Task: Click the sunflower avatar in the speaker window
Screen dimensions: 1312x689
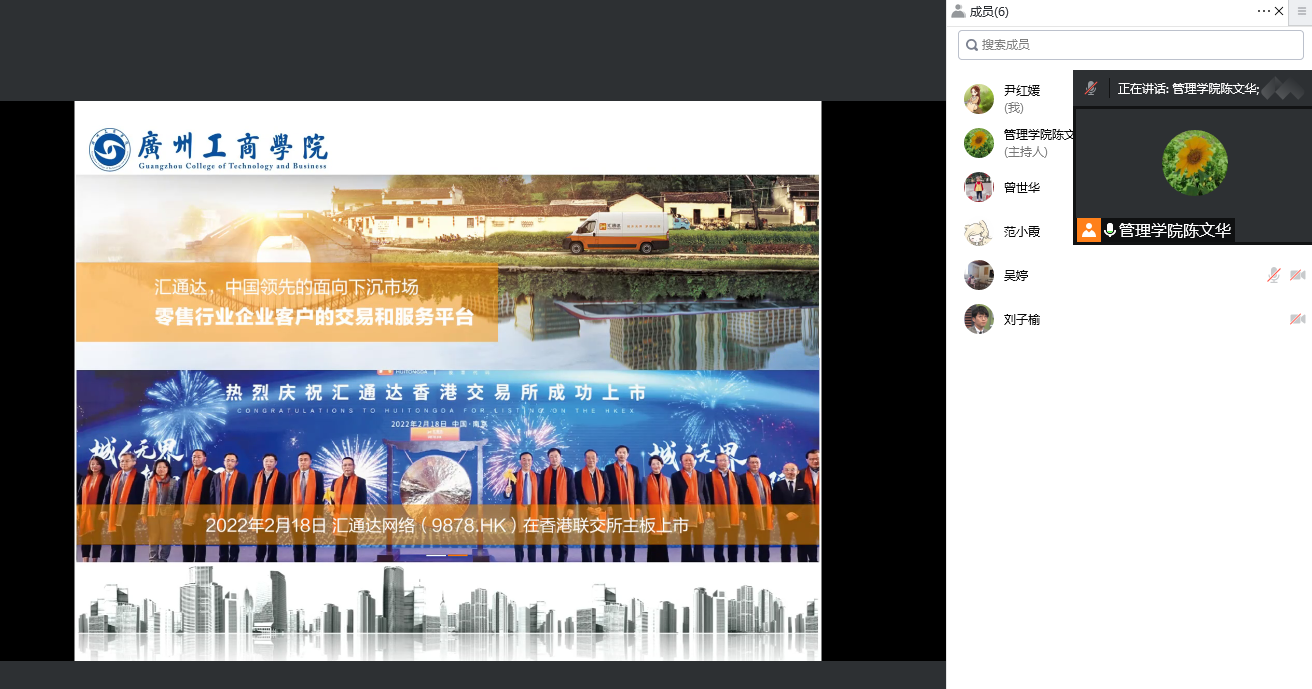Action: pos(1194,162)
